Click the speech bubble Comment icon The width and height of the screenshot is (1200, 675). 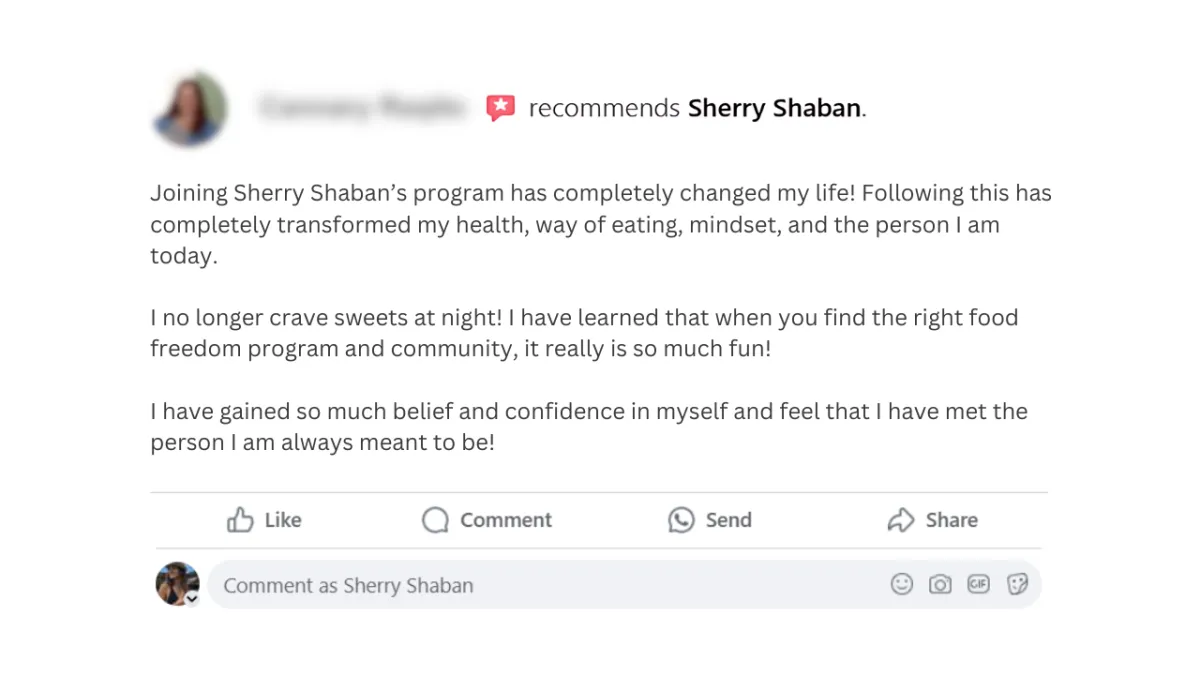tap(435, 520)
